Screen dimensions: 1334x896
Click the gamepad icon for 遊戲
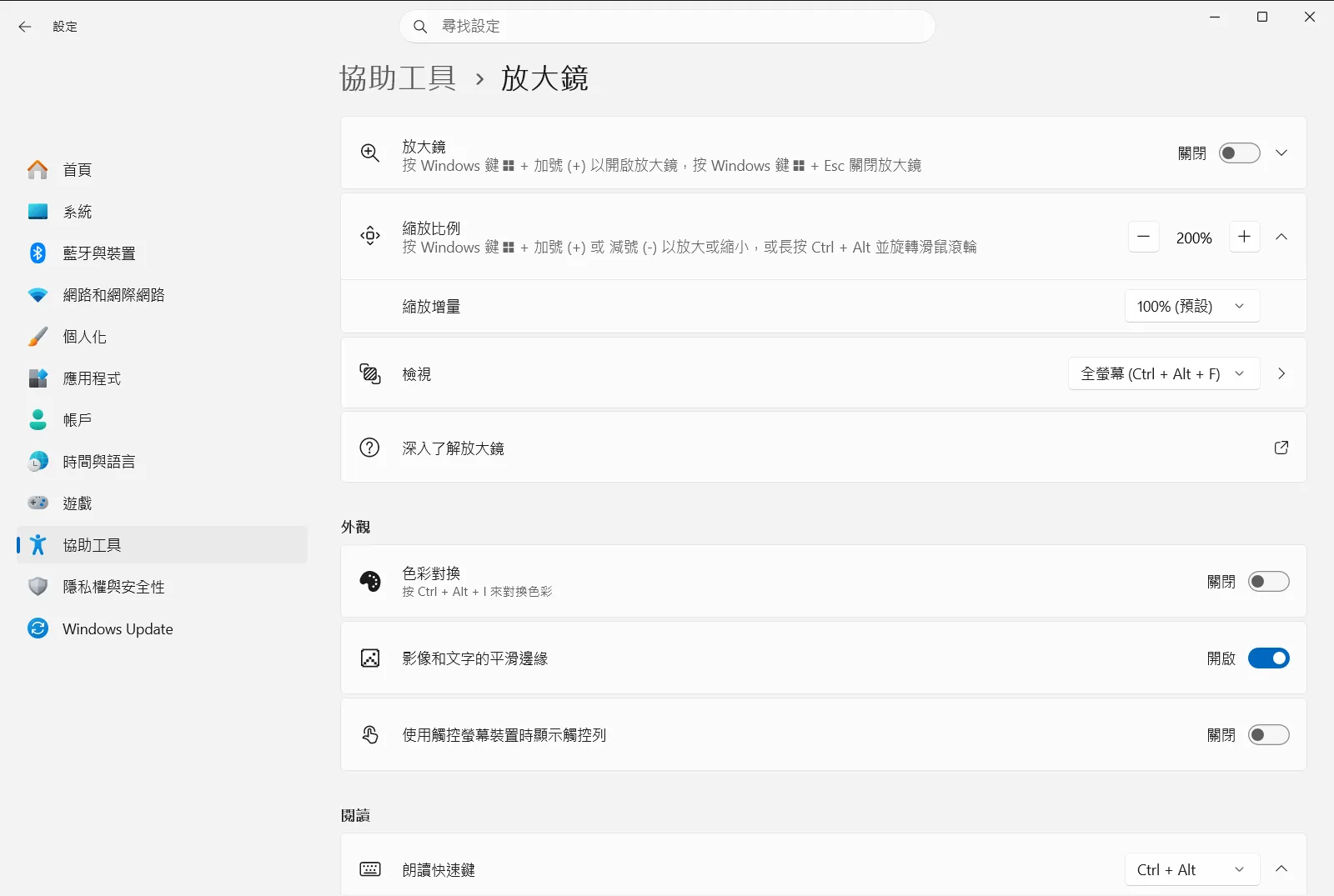[38, 503]
